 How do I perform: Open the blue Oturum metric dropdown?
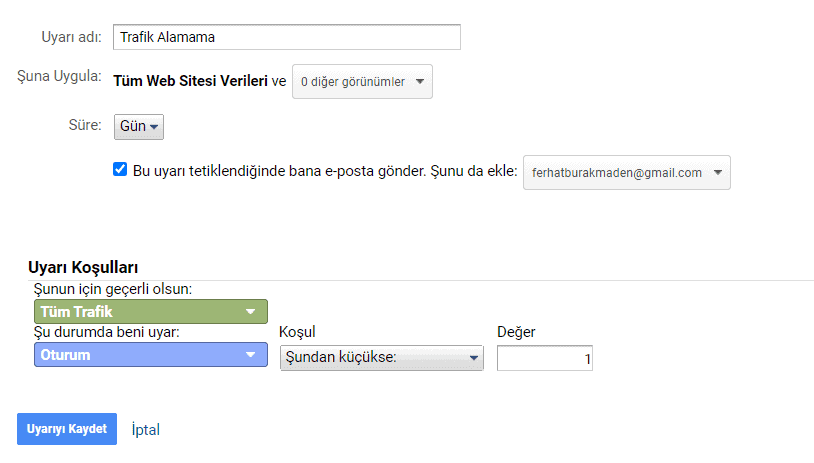pyautogui.click(x=151, y=355)
